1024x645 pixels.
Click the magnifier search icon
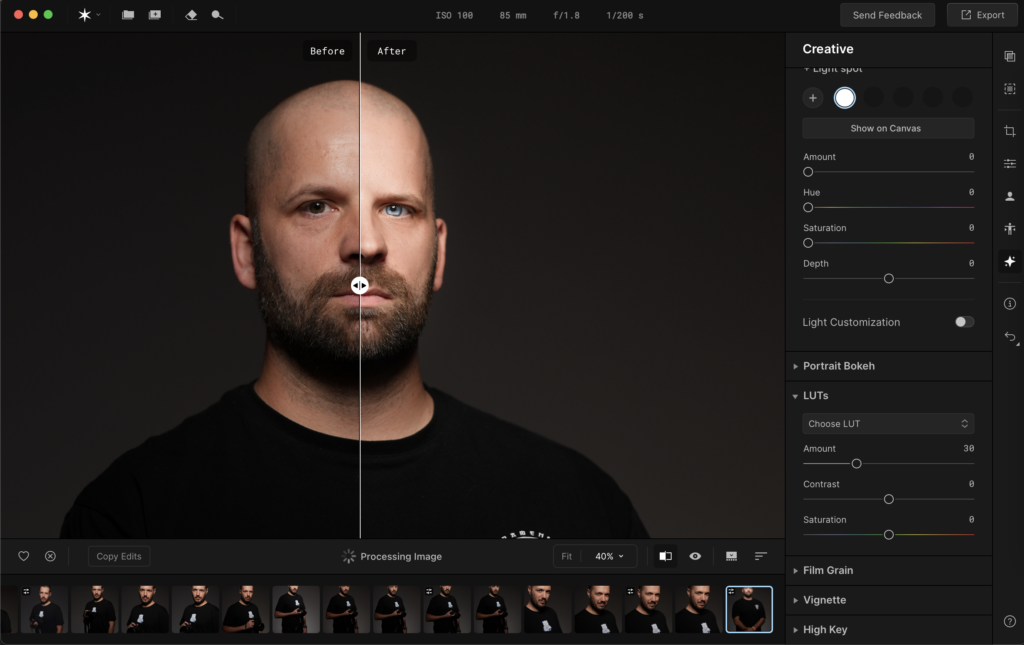(x=217, y=15)
